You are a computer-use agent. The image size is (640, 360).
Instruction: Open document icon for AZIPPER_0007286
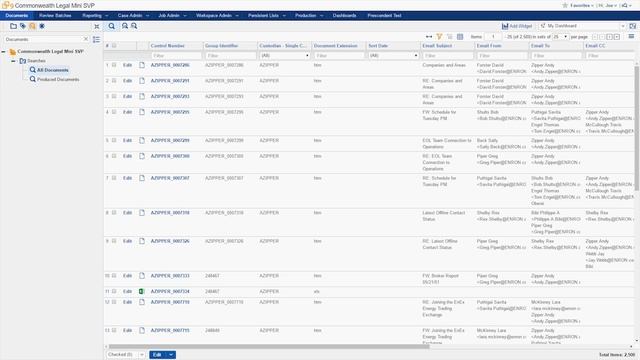coord(142,65)
